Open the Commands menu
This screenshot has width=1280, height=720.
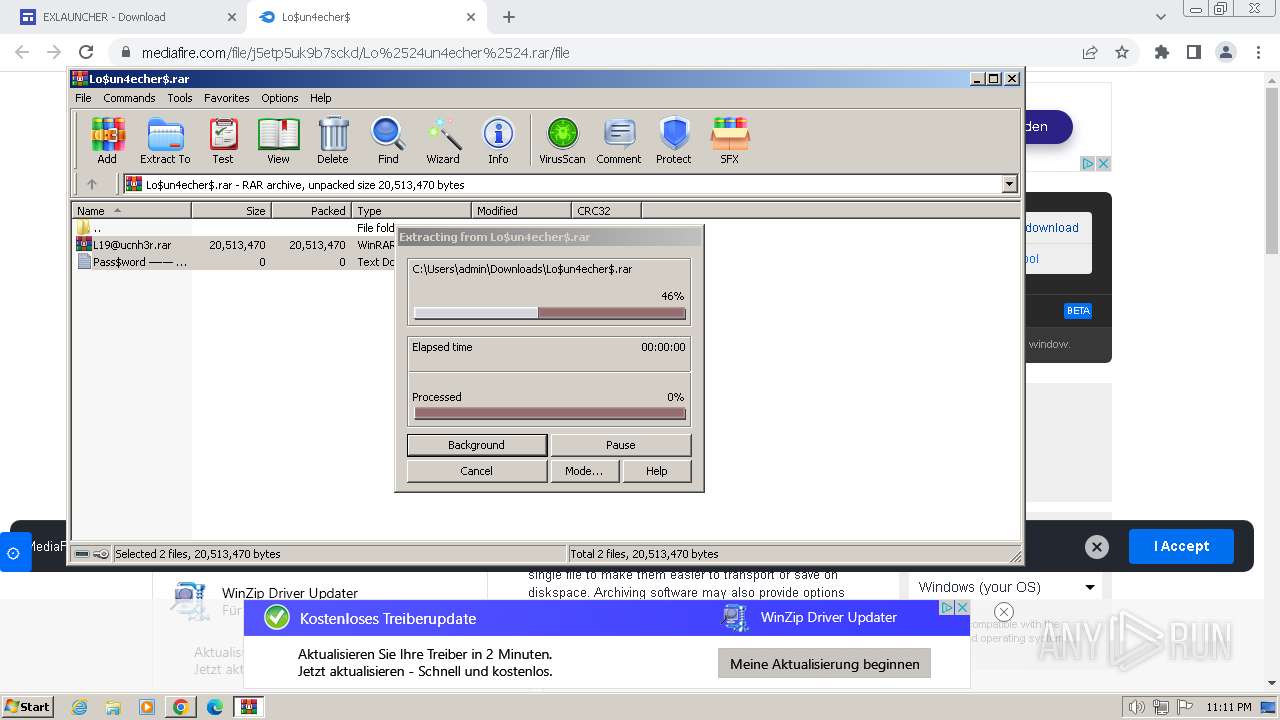tap(129, 98)
